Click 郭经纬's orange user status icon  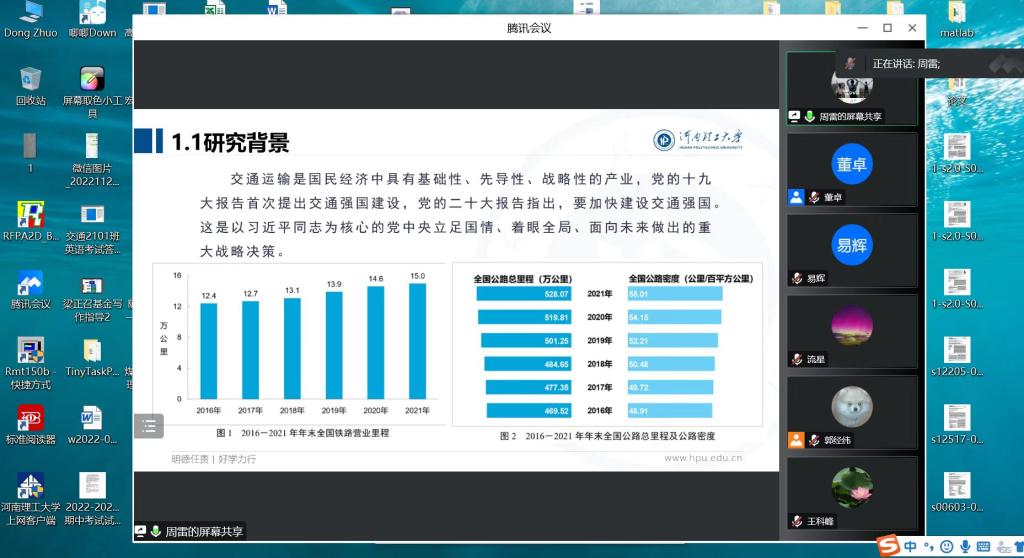(796, 440)
